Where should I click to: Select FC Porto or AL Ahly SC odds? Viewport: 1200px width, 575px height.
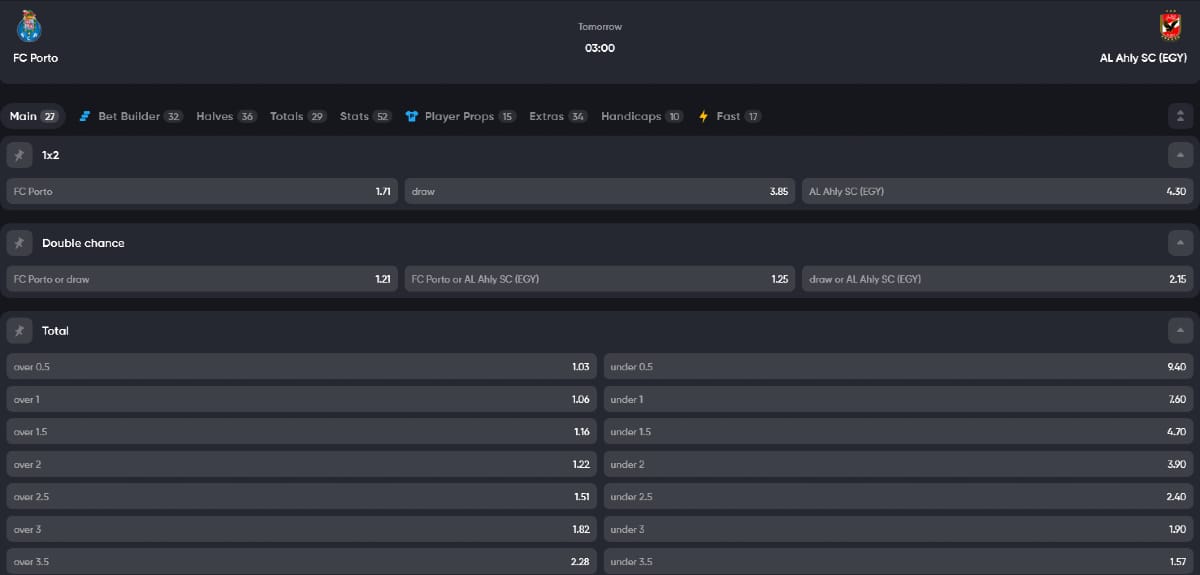point(600,279)
